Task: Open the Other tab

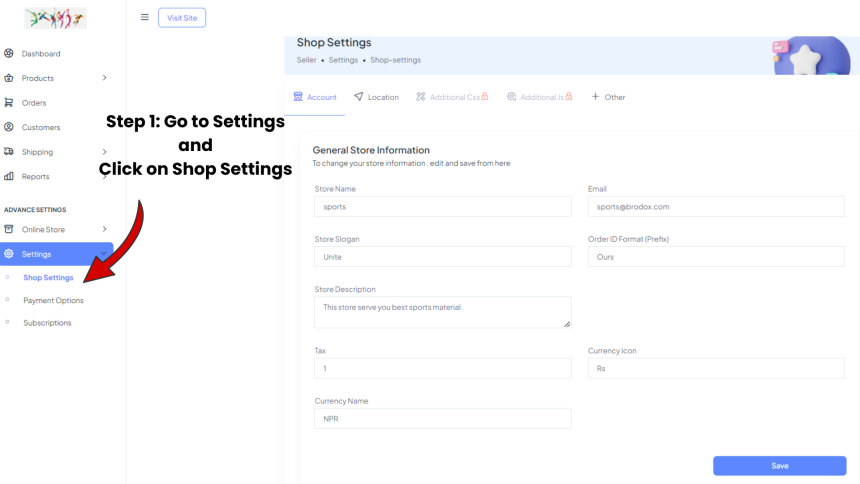Action: tap(609, 97)
